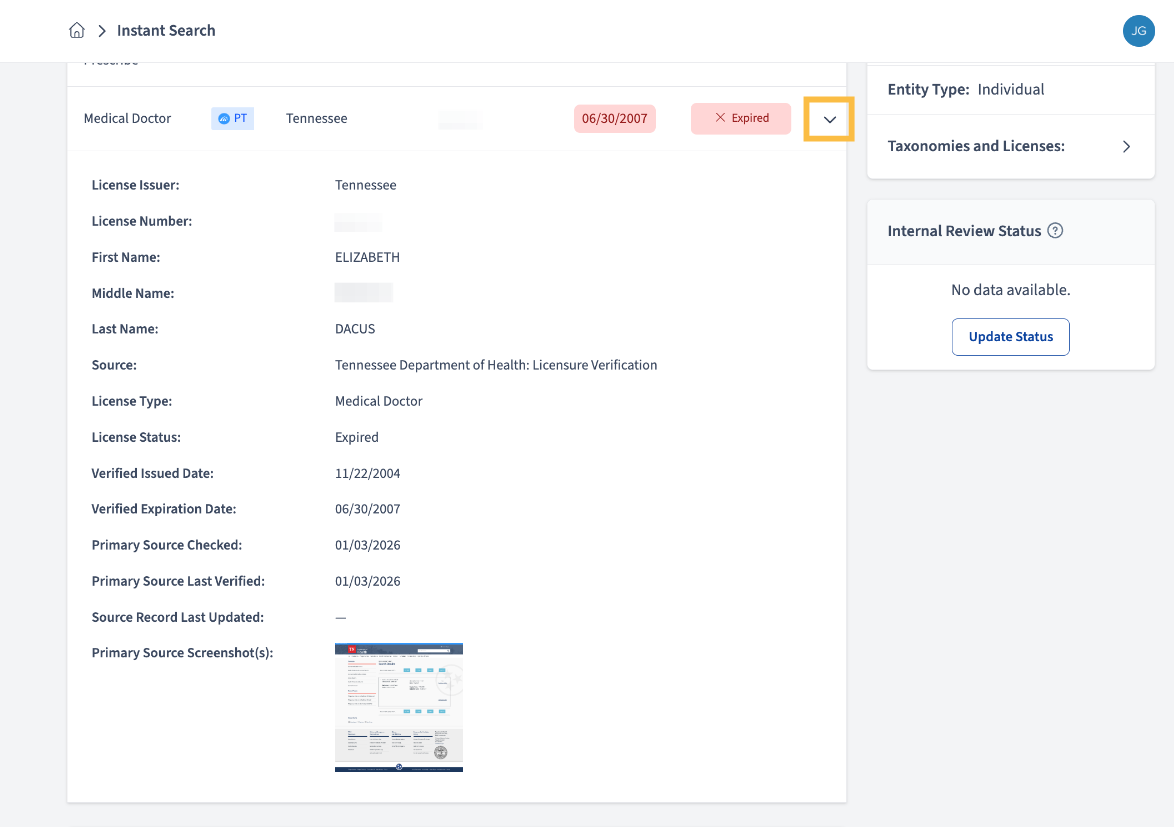Click the Primary Source Checked date value
The width and height of the screenshot is (1174, 827).
click(367, 546)
